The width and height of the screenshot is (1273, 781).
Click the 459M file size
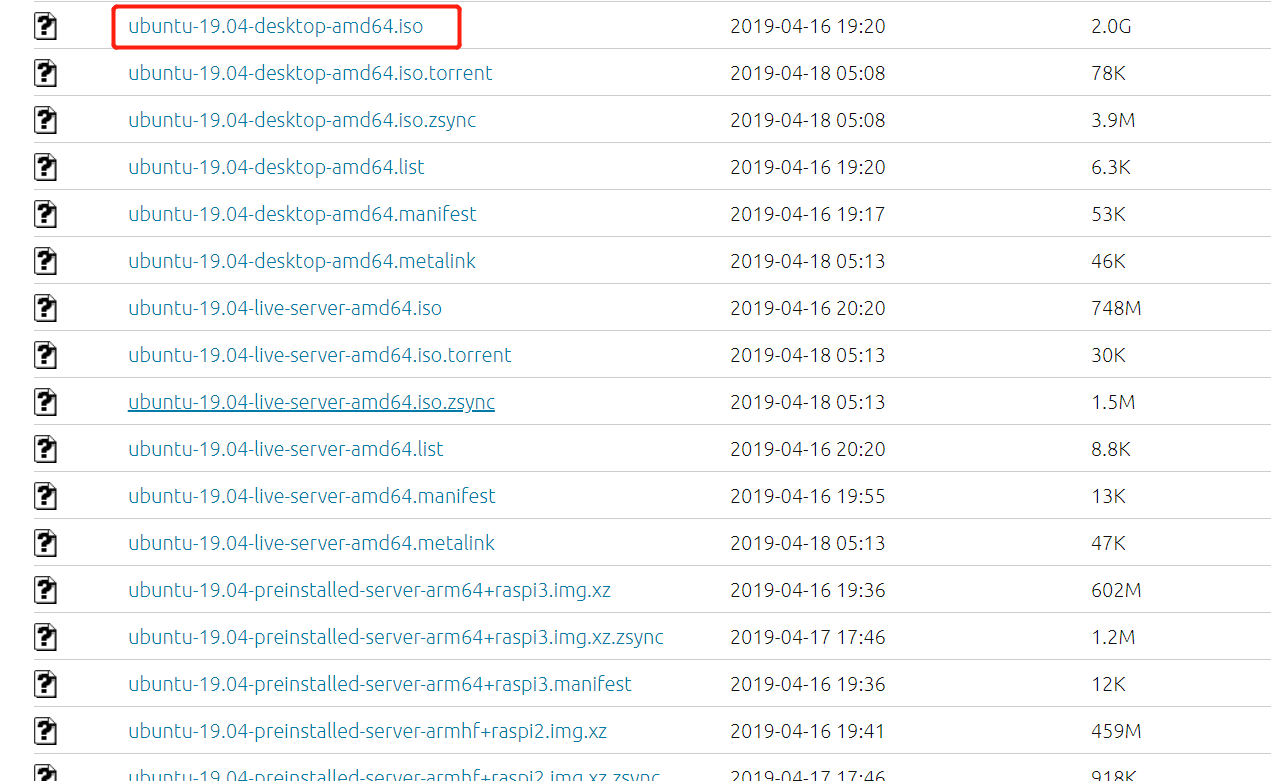click(x=1116, y=731)
